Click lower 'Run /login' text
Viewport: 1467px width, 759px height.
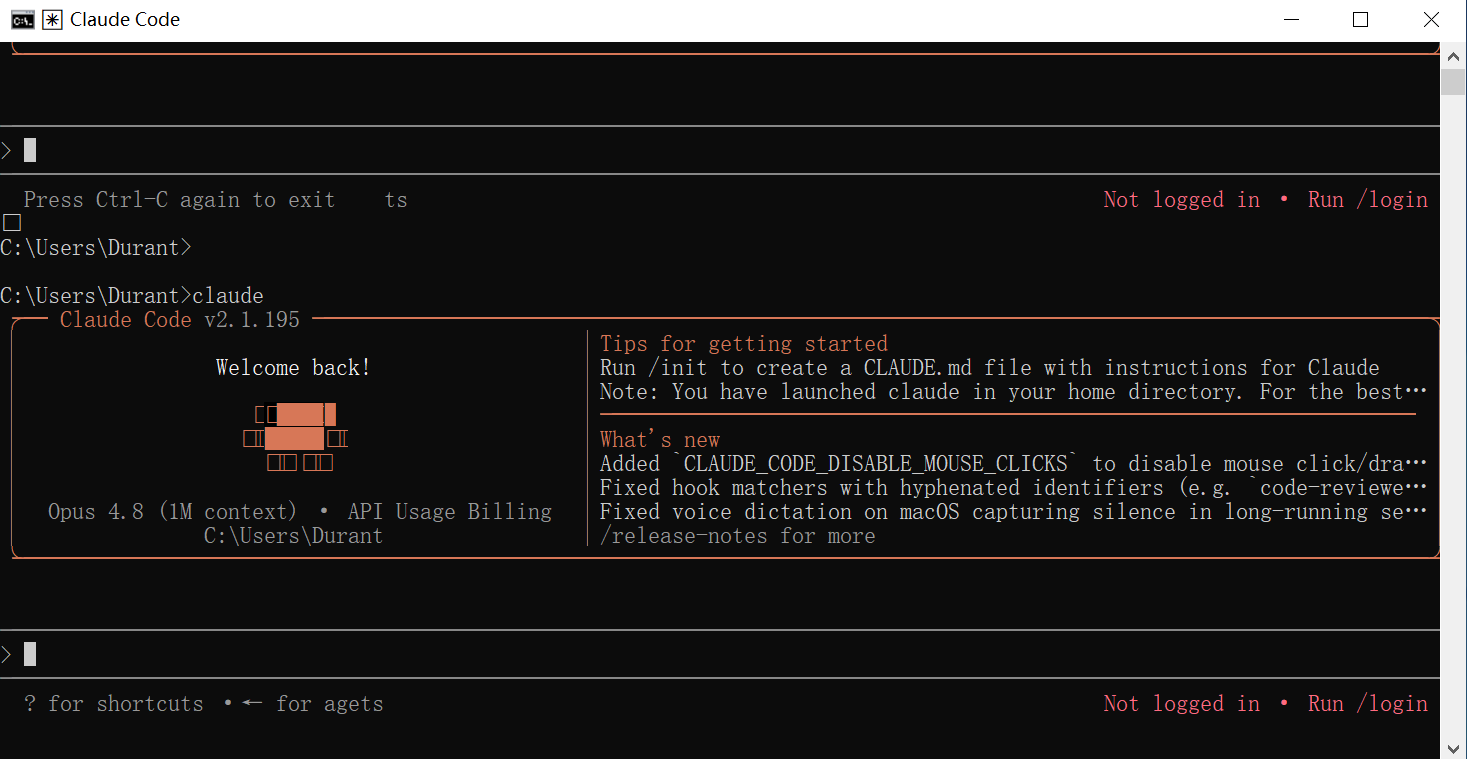coord(1368,704)
